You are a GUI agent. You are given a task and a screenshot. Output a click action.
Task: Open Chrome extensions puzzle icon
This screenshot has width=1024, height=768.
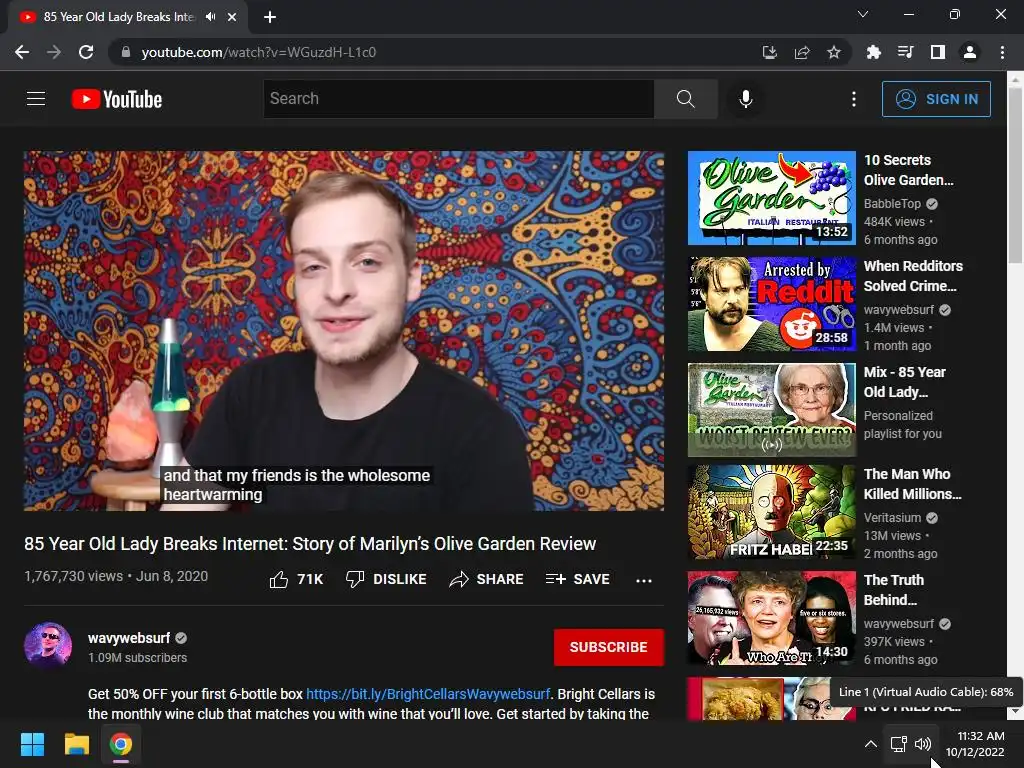coord(873,52)
